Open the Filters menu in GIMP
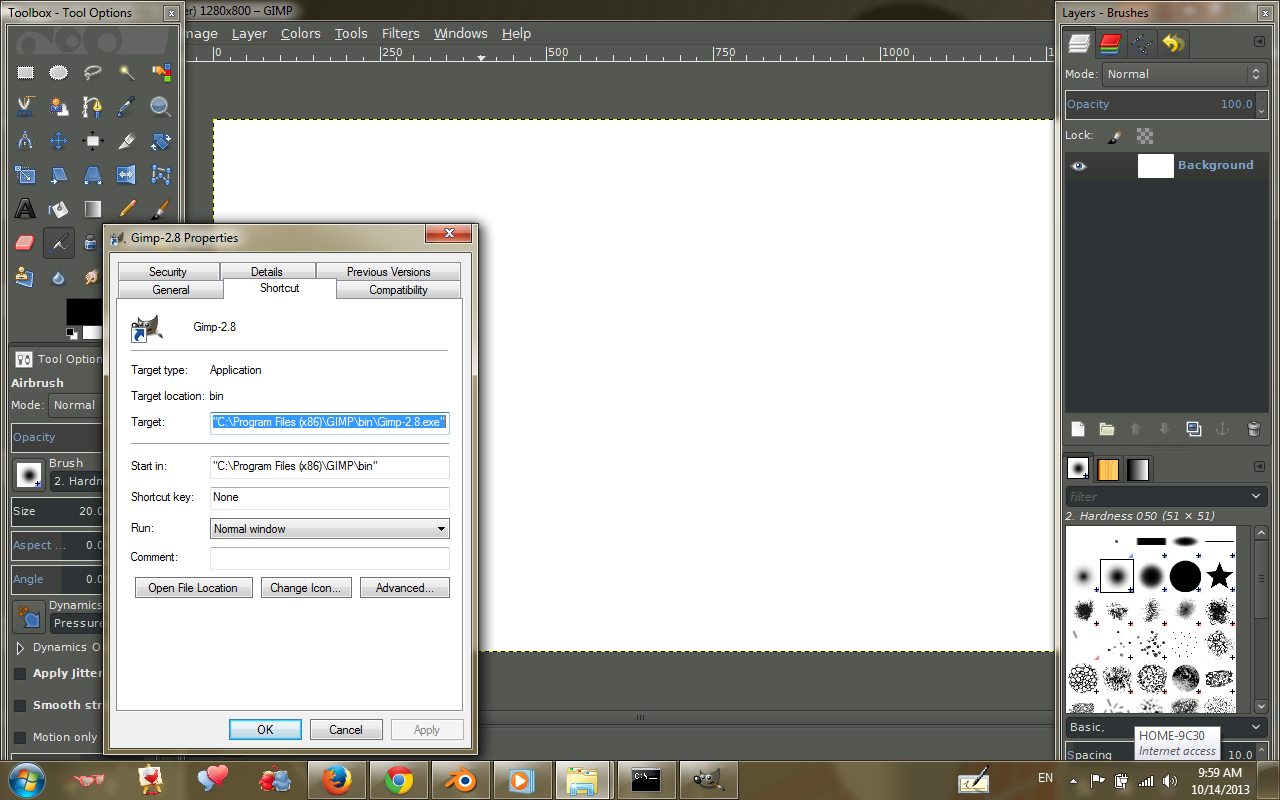 click(x=400, y=33)
